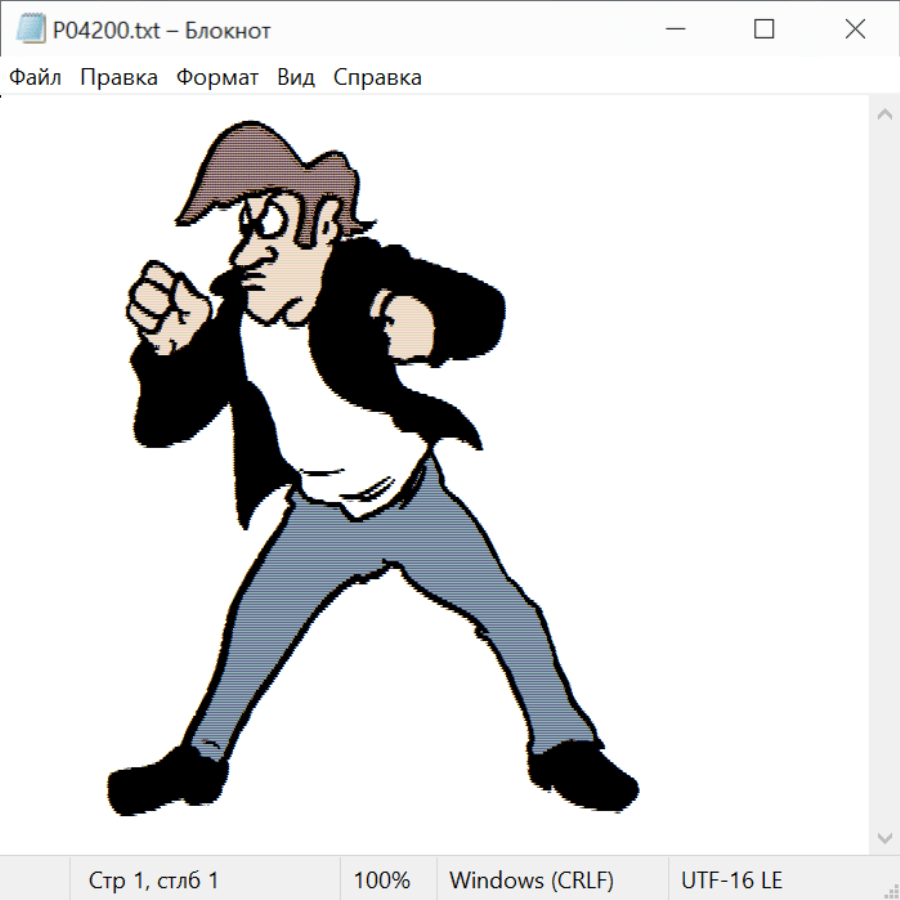Click the window resize grip in the corner
The height and width of the screenshot is (900, 900).
(x=890, y=890)
